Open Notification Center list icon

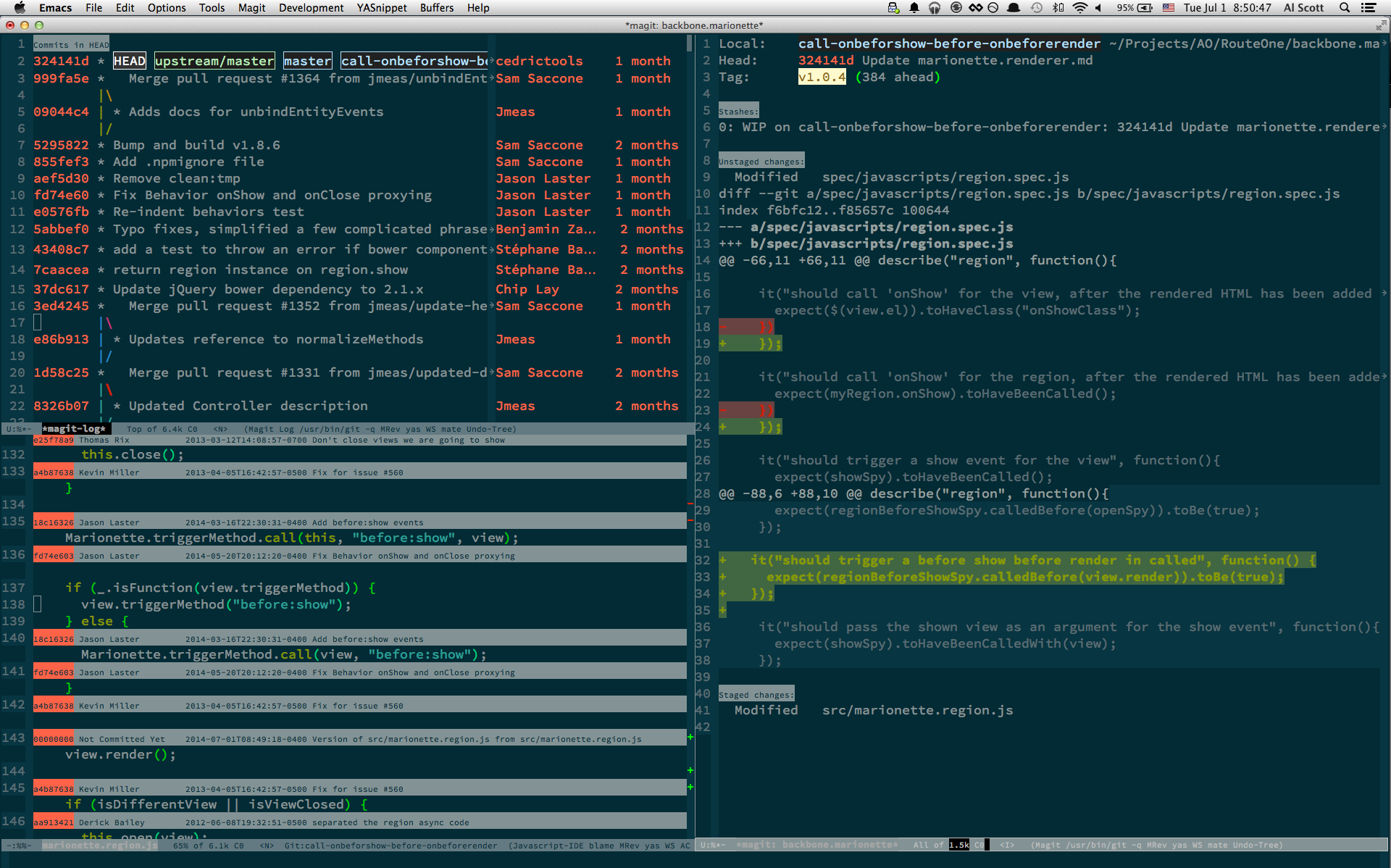tap(1369, 8)
